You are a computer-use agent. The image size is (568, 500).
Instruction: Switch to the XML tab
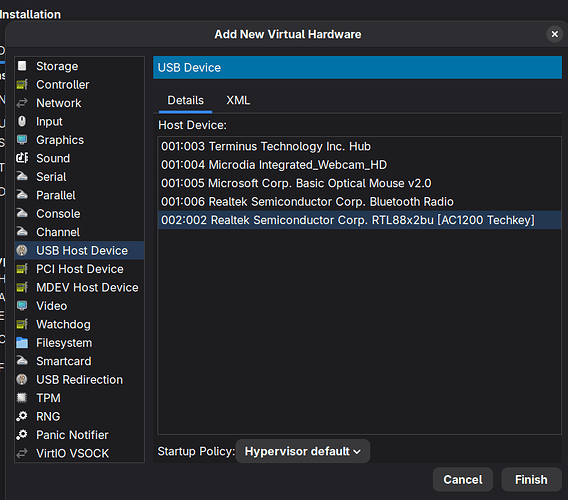(238, 100)
